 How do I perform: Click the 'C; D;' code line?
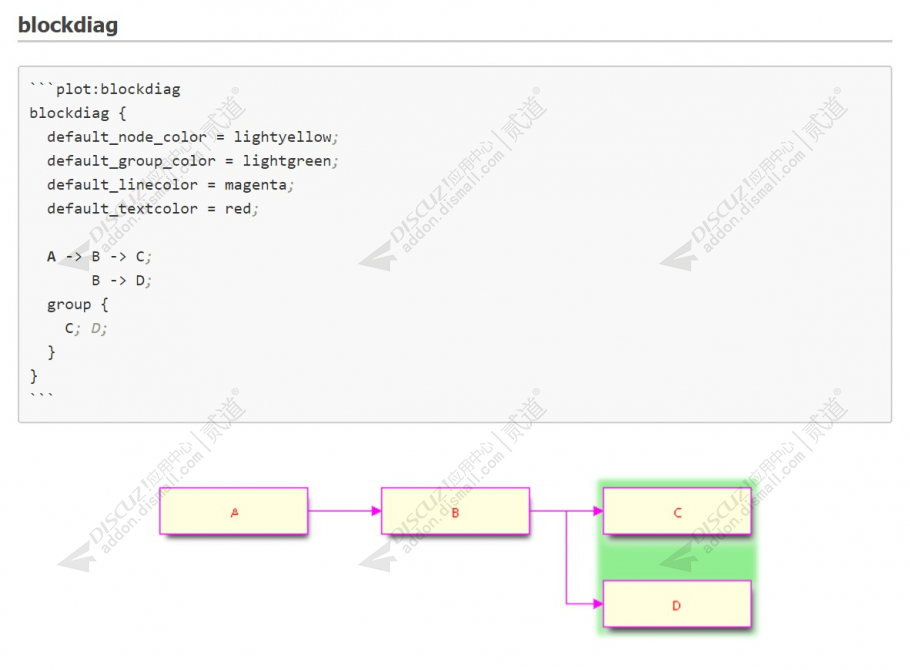click(x=86, y=329)
